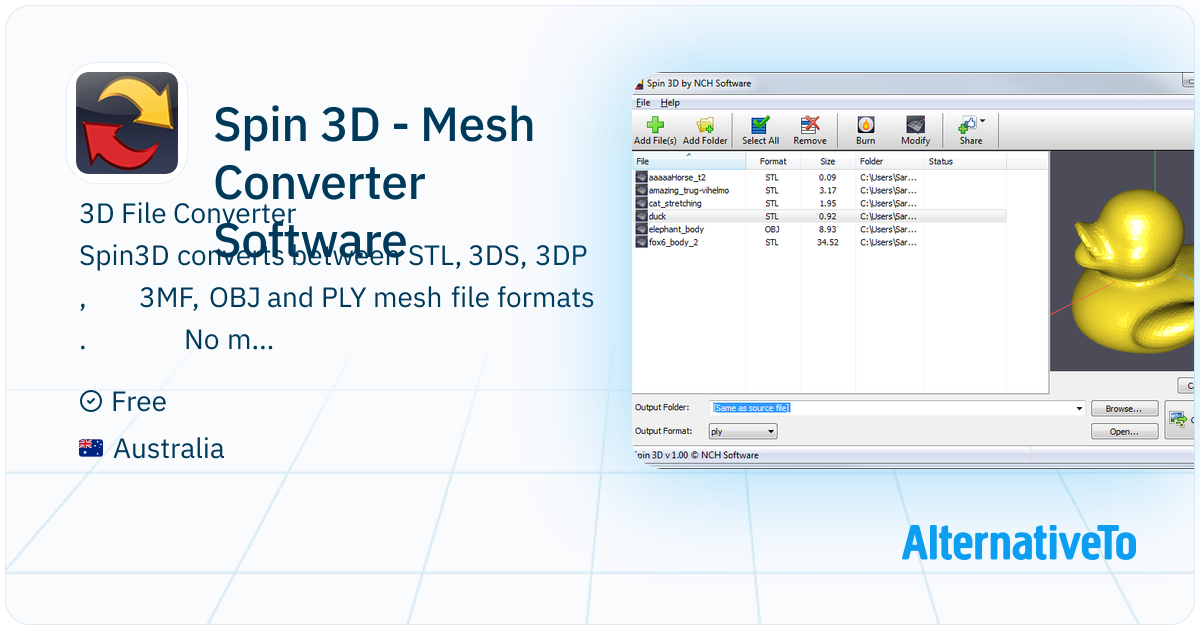This screenshot has width=1200, height=630.
Task: Open the File menu
Action: (x=643, y=102)
